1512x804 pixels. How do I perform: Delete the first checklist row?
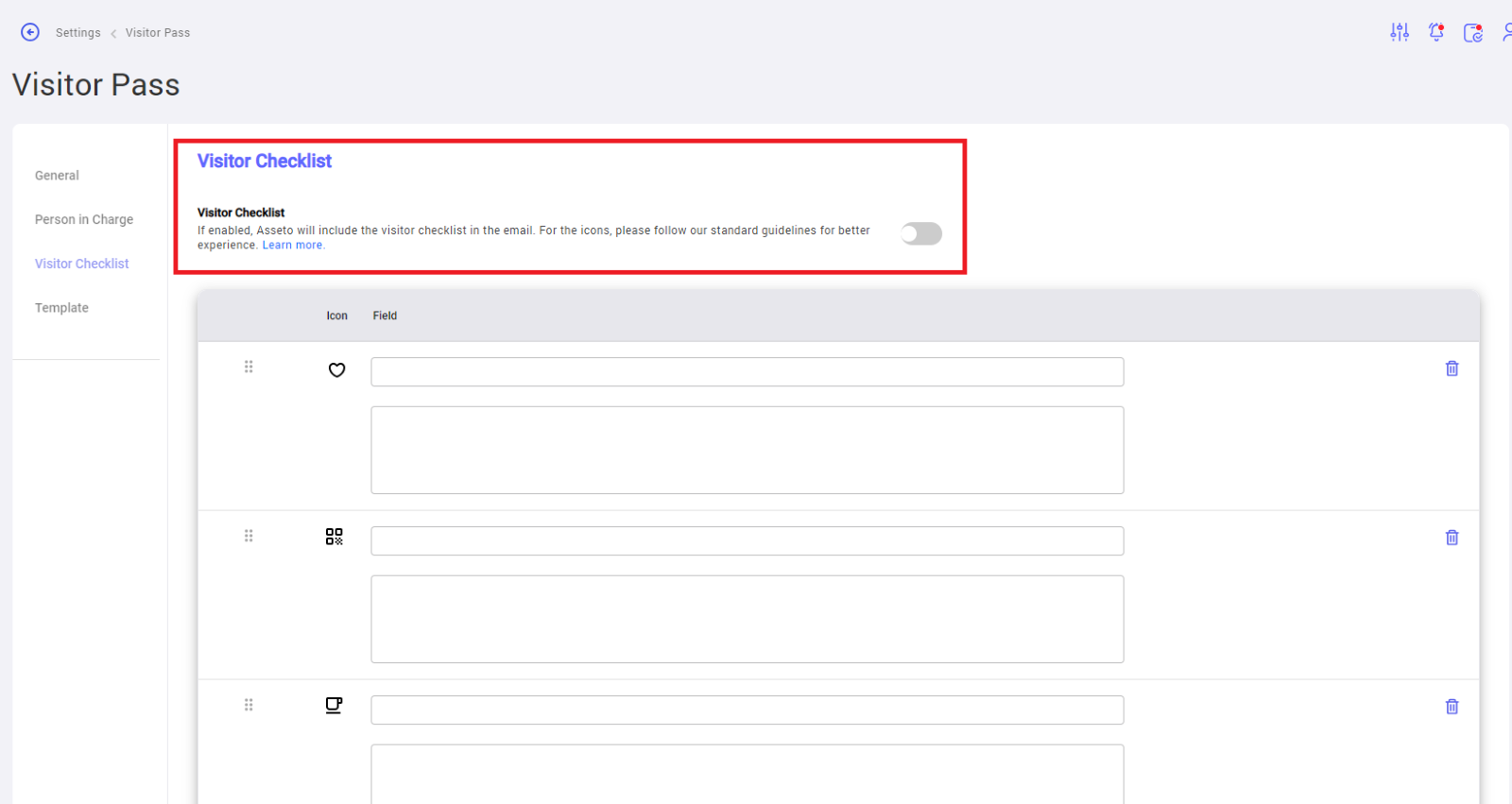click(x=1452, y=368)
